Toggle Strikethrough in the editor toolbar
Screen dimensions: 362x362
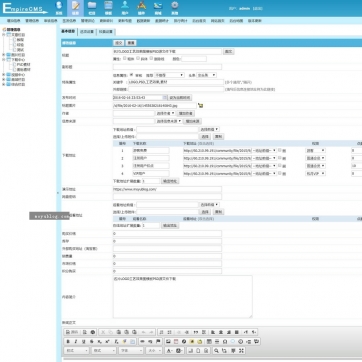point(92,341)
